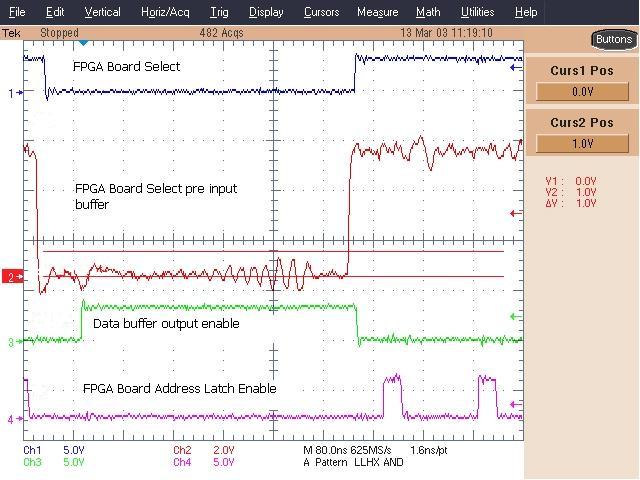640x480 pixels.
Task: Click the trigger position marker above the graticule
Action: [x=83, y=43]
